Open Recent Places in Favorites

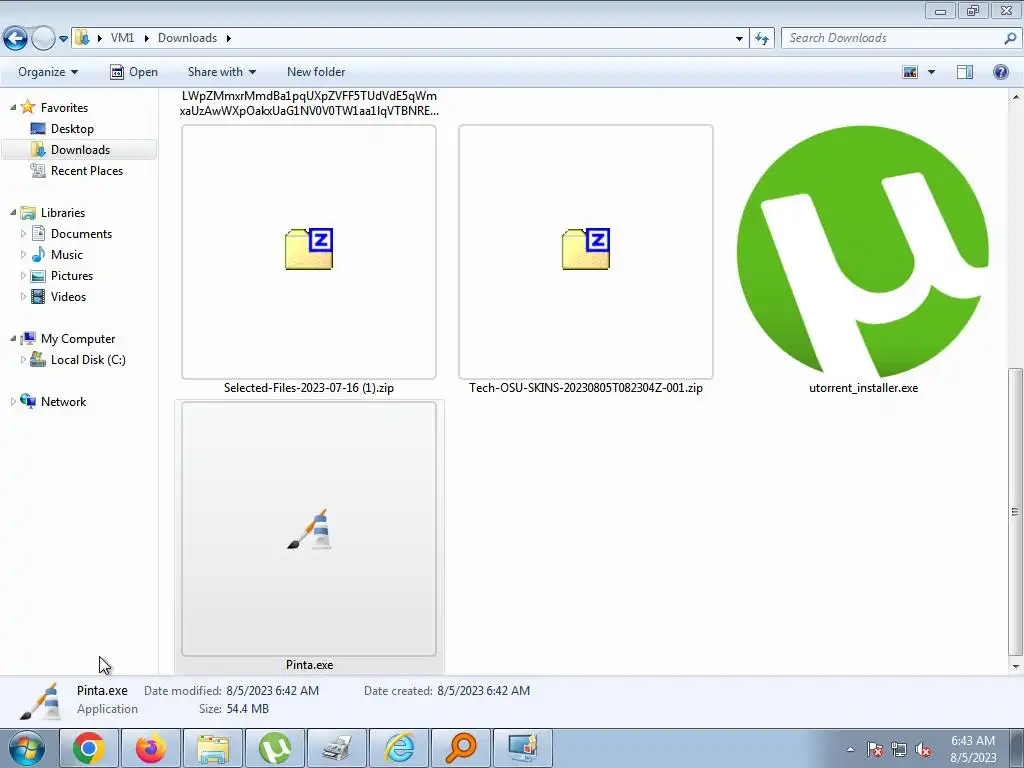point(87,170)
